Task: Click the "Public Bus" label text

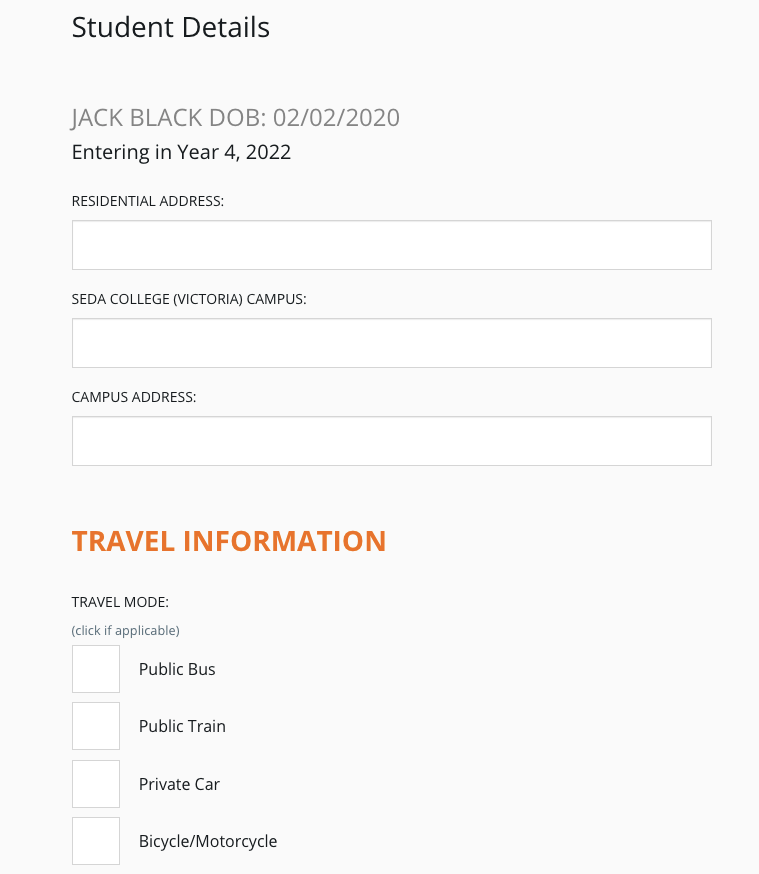Action: [177, 669]
